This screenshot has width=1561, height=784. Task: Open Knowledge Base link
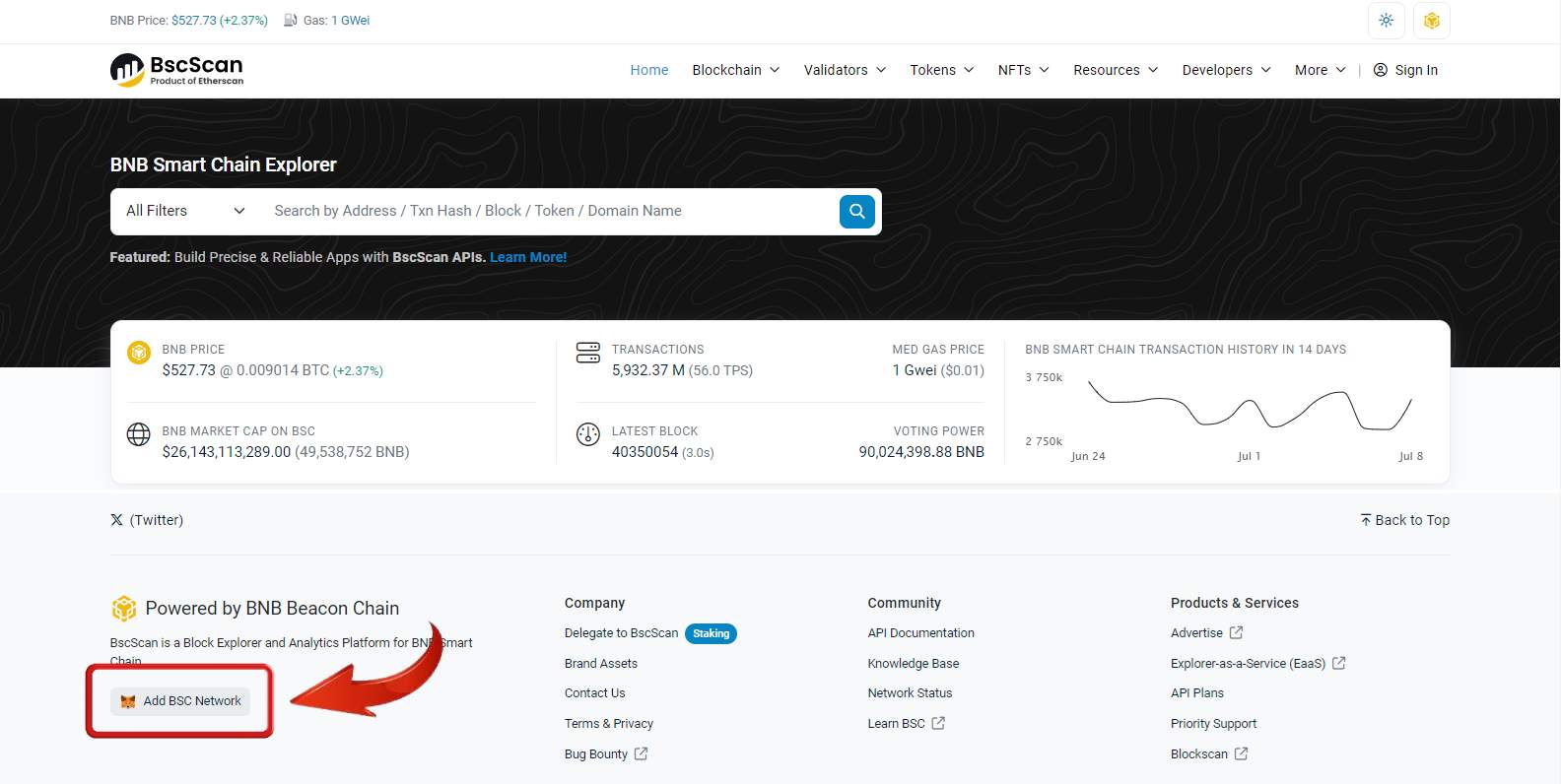913,664
